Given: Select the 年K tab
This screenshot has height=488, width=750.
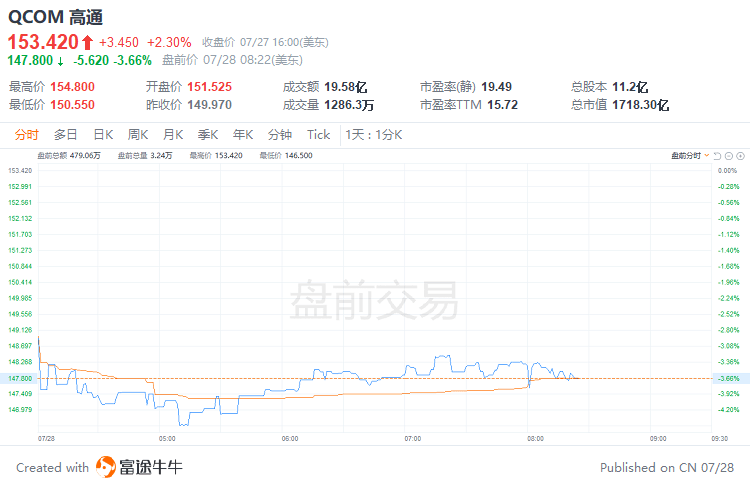Looking at the screenshot, I should click(243, 135).
